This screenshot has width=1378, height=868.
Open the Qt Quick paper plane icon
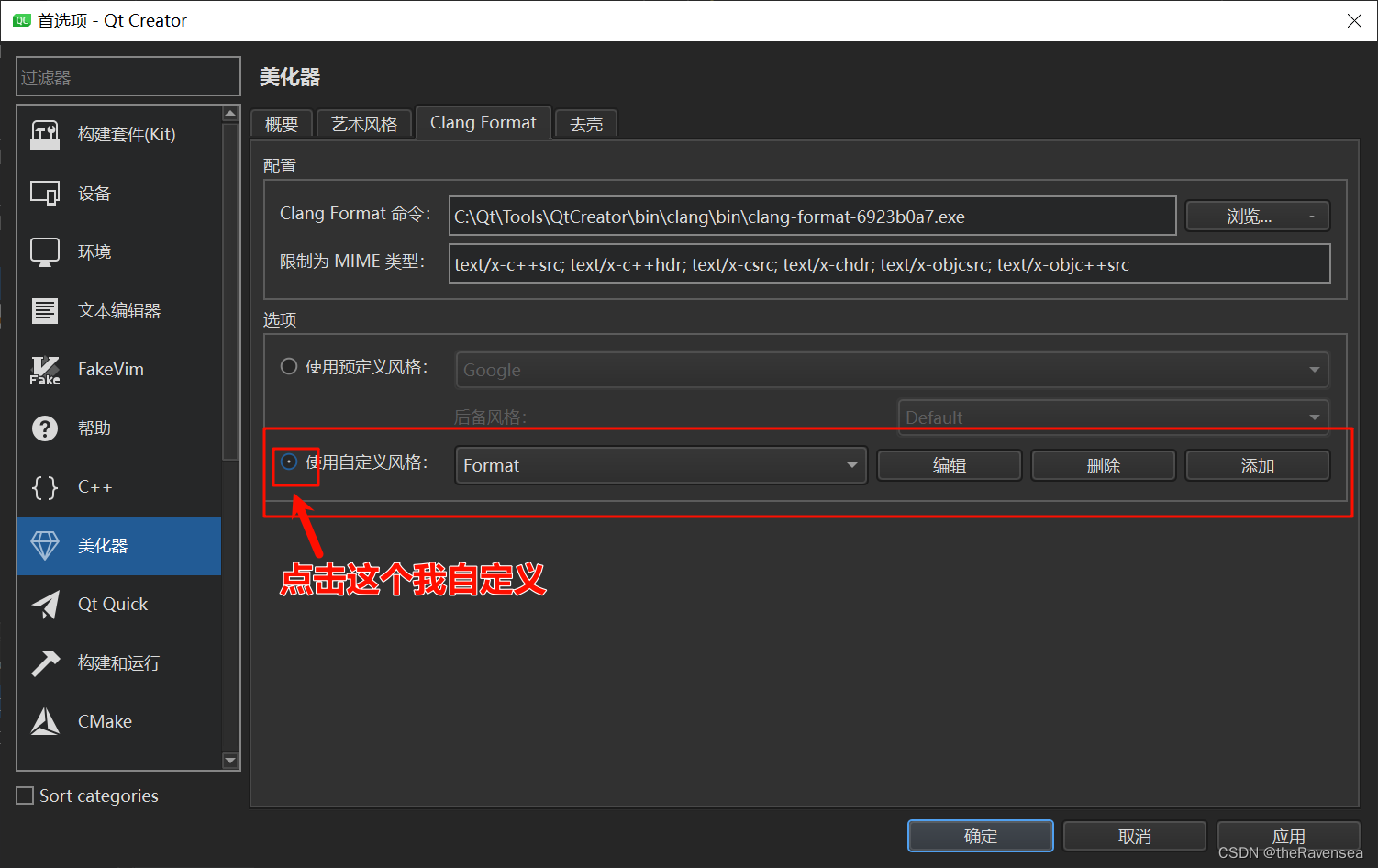pyautogui.click(x=45, y=605)
